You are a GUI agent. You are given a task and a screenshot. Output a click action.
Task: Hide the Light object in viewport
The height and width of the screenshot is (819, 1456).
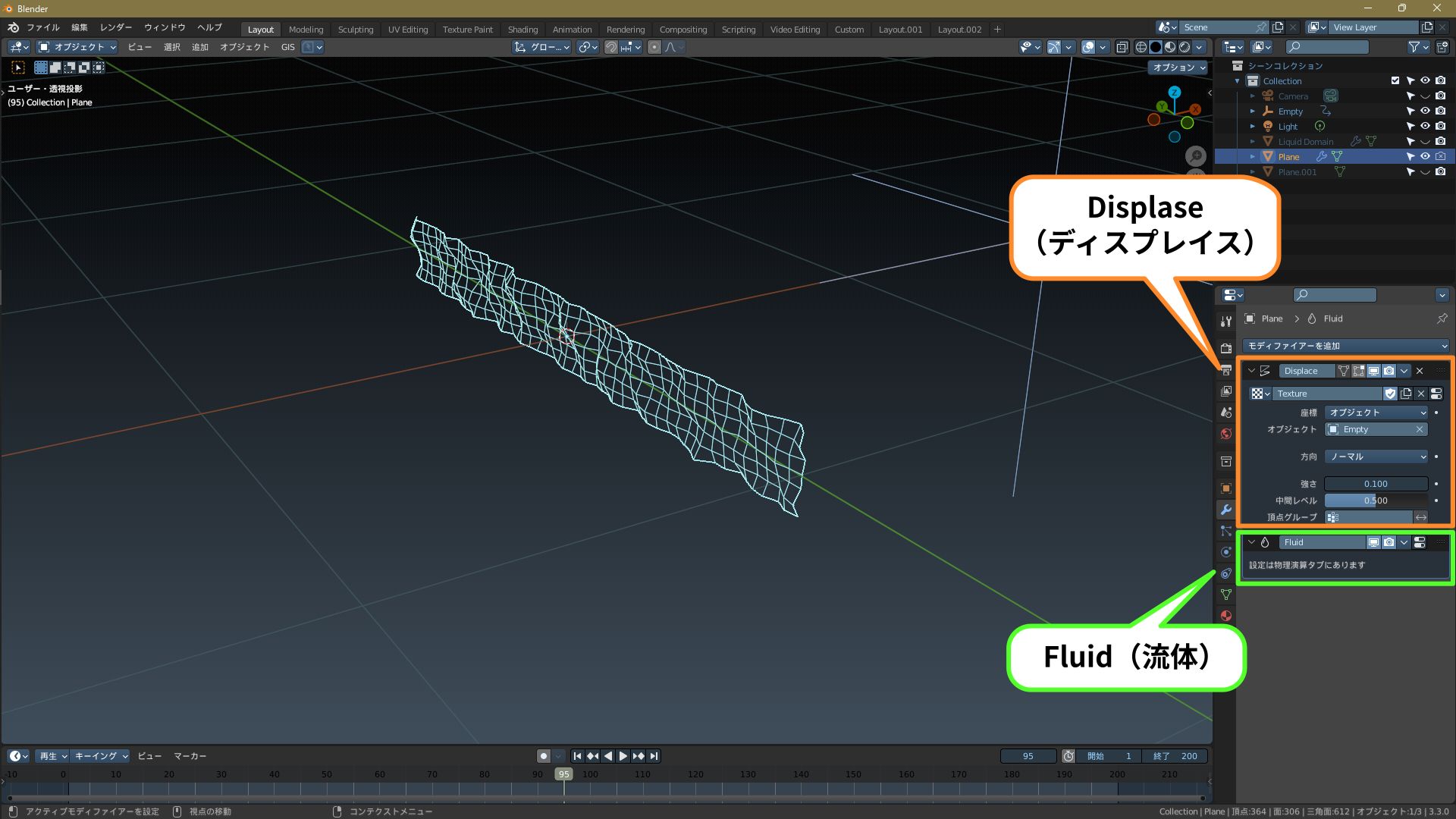[1425, 127]
